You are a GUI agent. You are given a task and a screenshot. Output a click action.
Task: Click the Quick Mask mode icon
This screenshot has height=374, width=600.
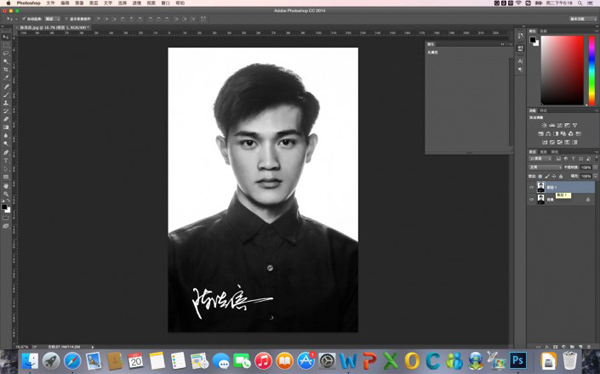[x=6, y=218]
